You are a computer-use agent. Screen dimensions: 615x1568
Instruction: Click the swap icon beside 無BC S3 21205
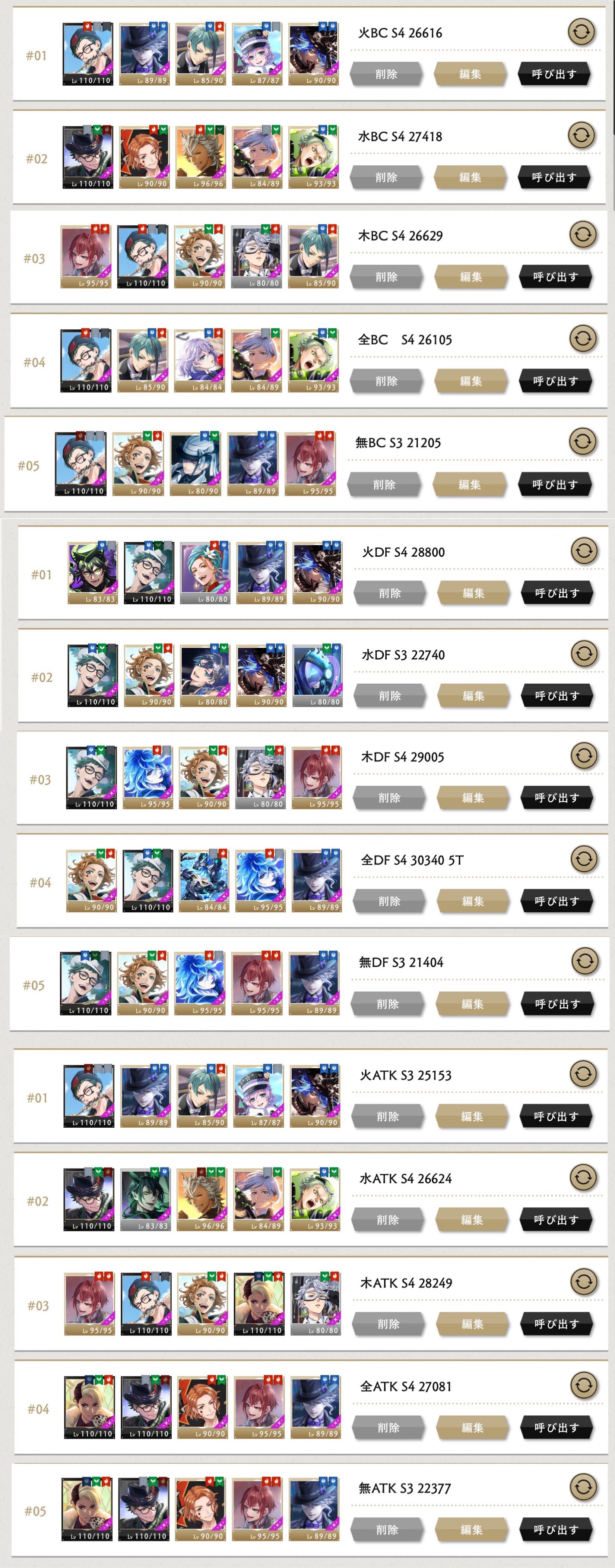[583, 441]
